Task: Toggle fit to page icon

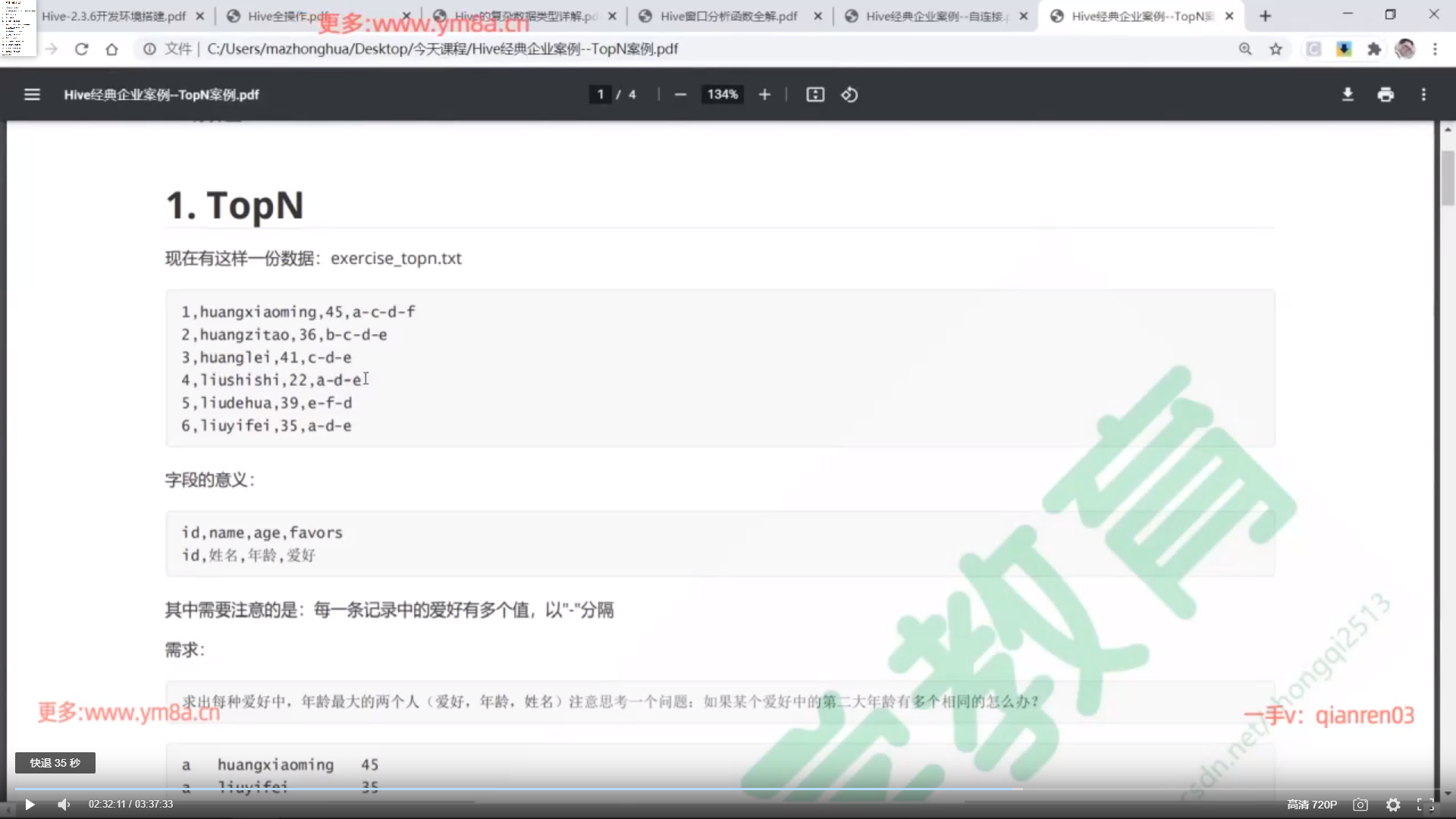Action: [x=815, y=95]
